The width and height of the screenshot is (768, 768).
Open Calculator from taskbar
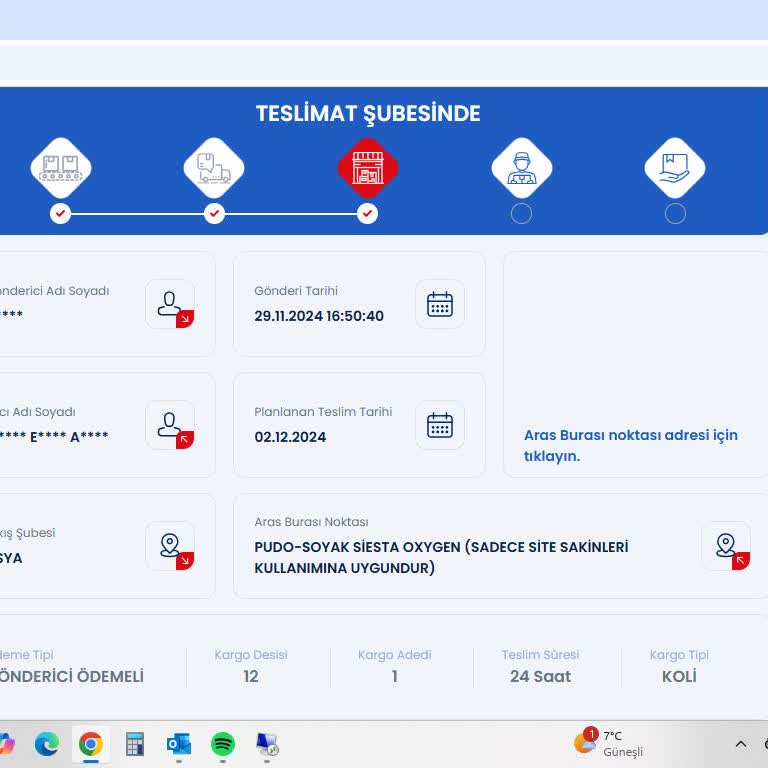click(135, 744)
